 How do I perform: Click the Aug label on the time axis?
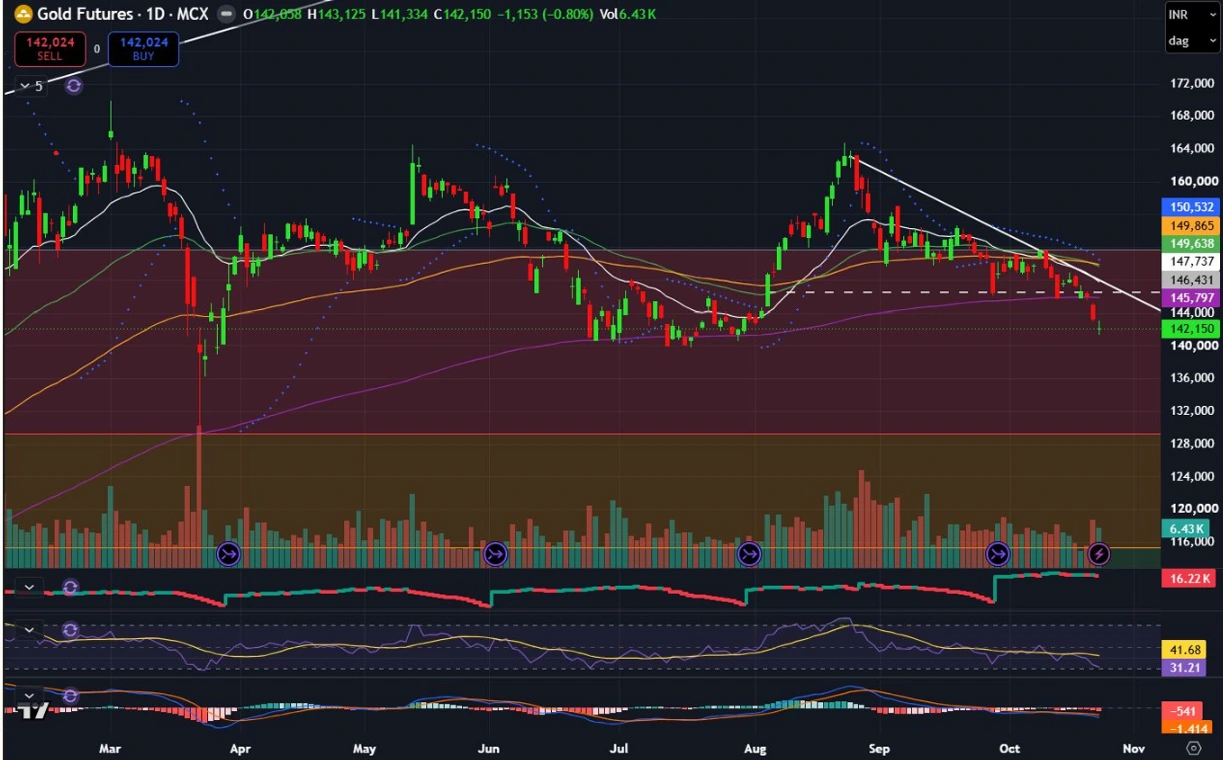(756, 748)
